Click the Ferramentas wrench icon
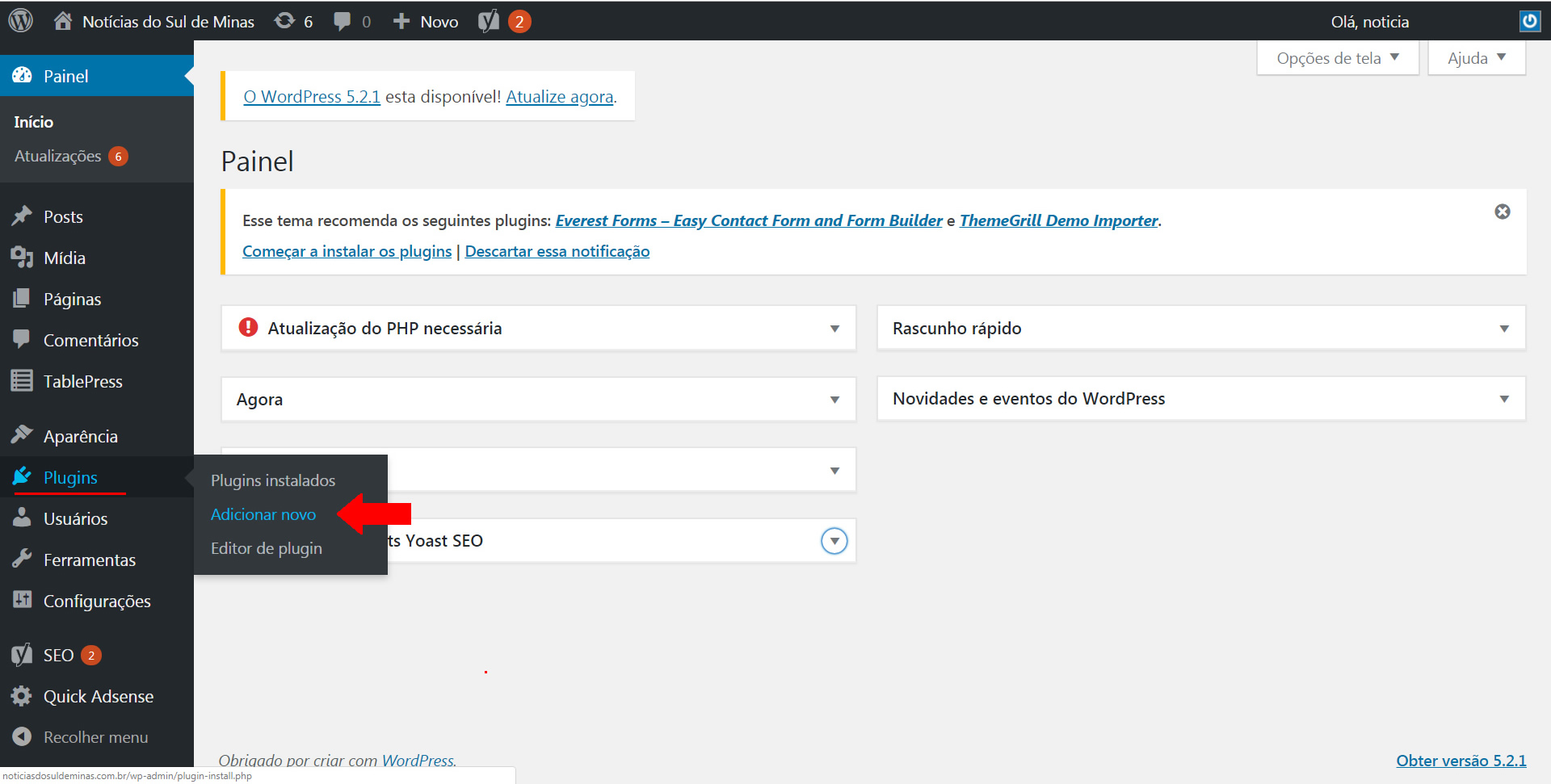Viewport: 1551px width, 784px height. (22, 560)
